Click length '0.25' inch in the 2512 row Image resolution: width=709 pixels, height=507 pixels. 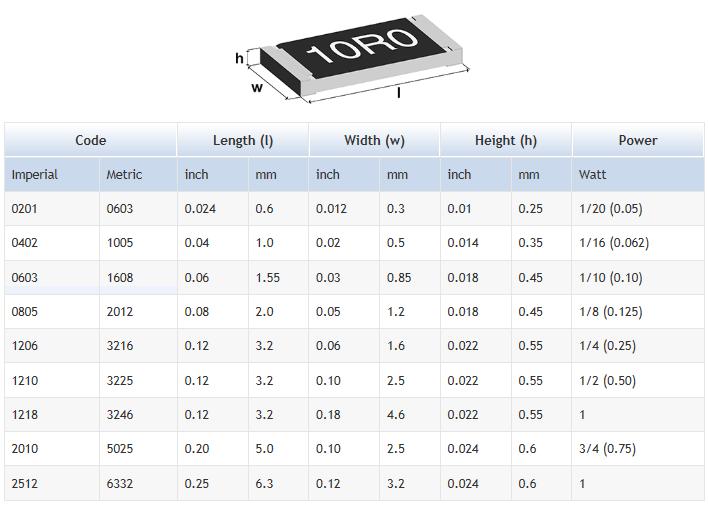(x=197, y=483)
